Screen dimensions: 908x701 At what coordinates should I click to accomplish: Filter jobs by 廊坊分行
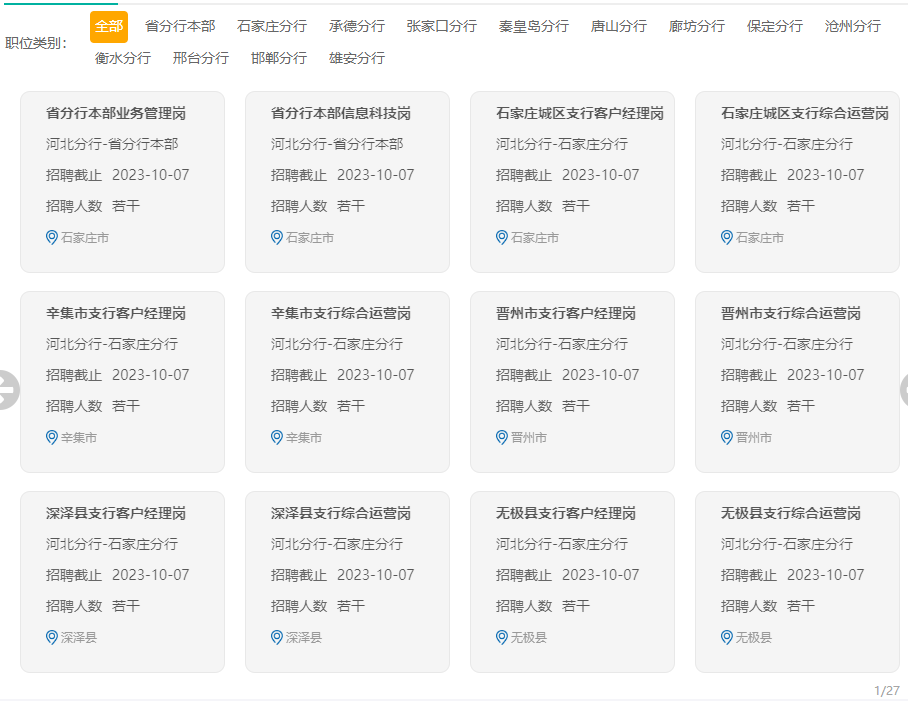697,27
